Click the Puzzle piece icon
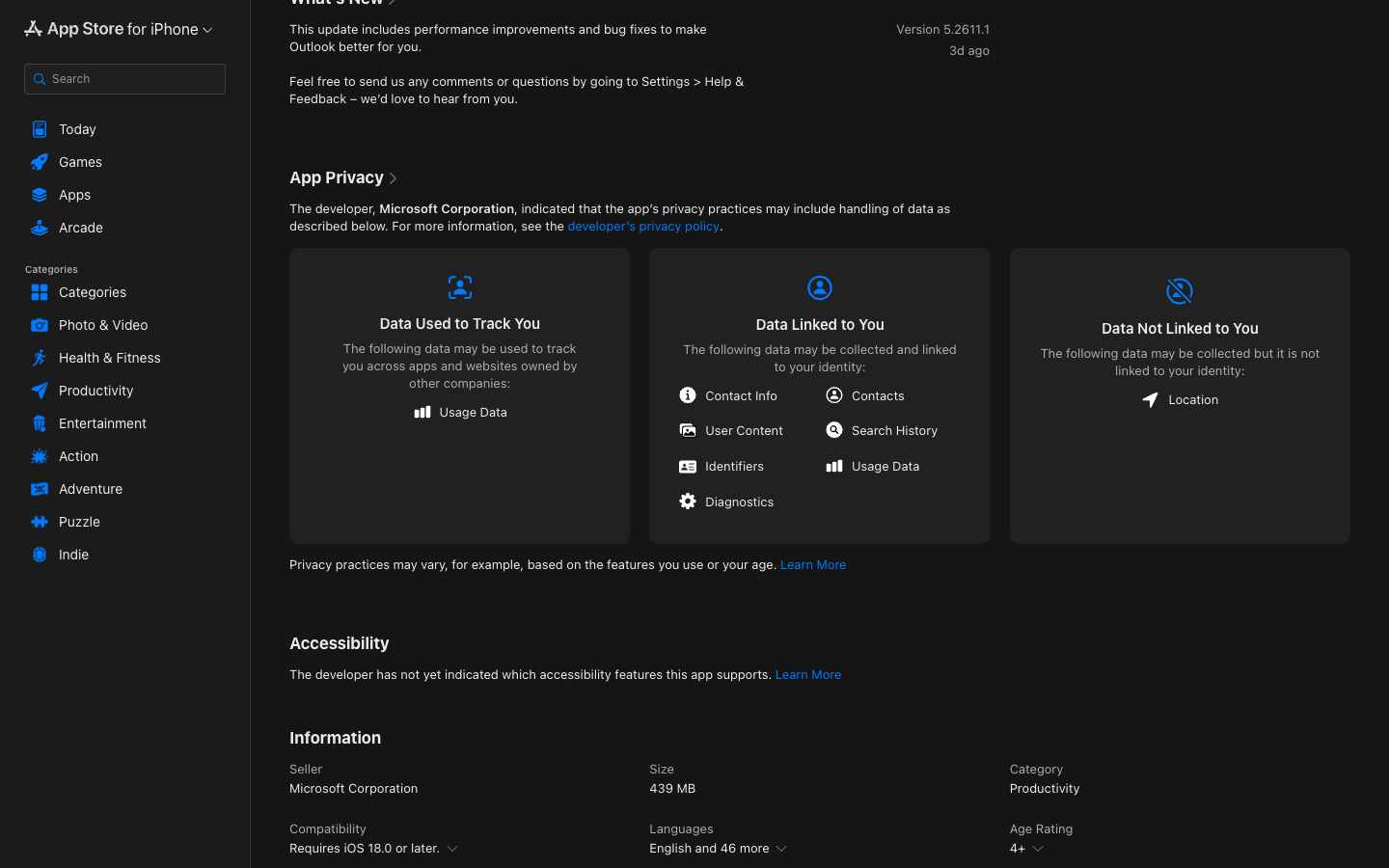This screenshot has width=1389, height=868. [x=40, y=522]
